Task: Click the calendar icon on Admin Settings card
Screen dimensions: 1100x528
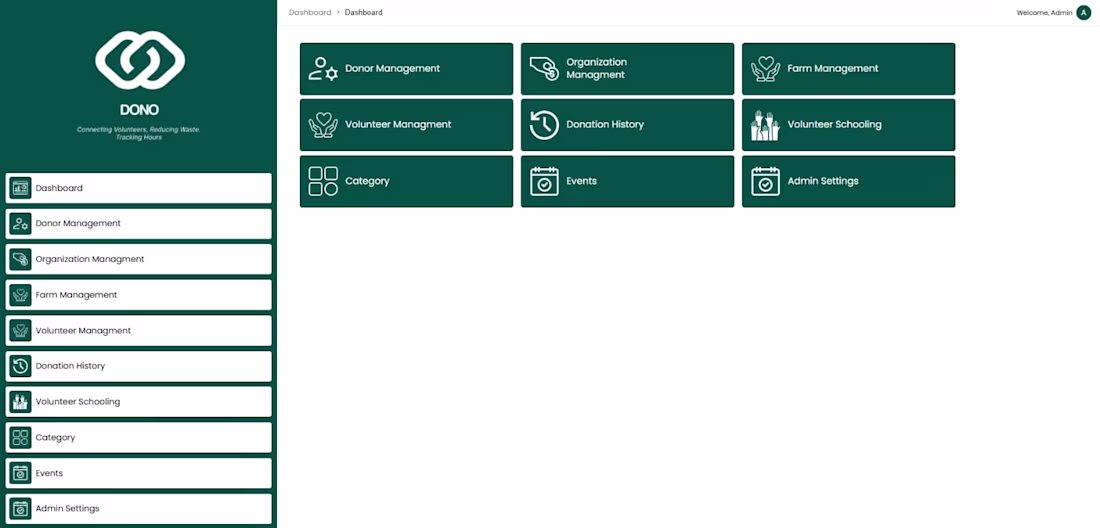Action: 765,181
